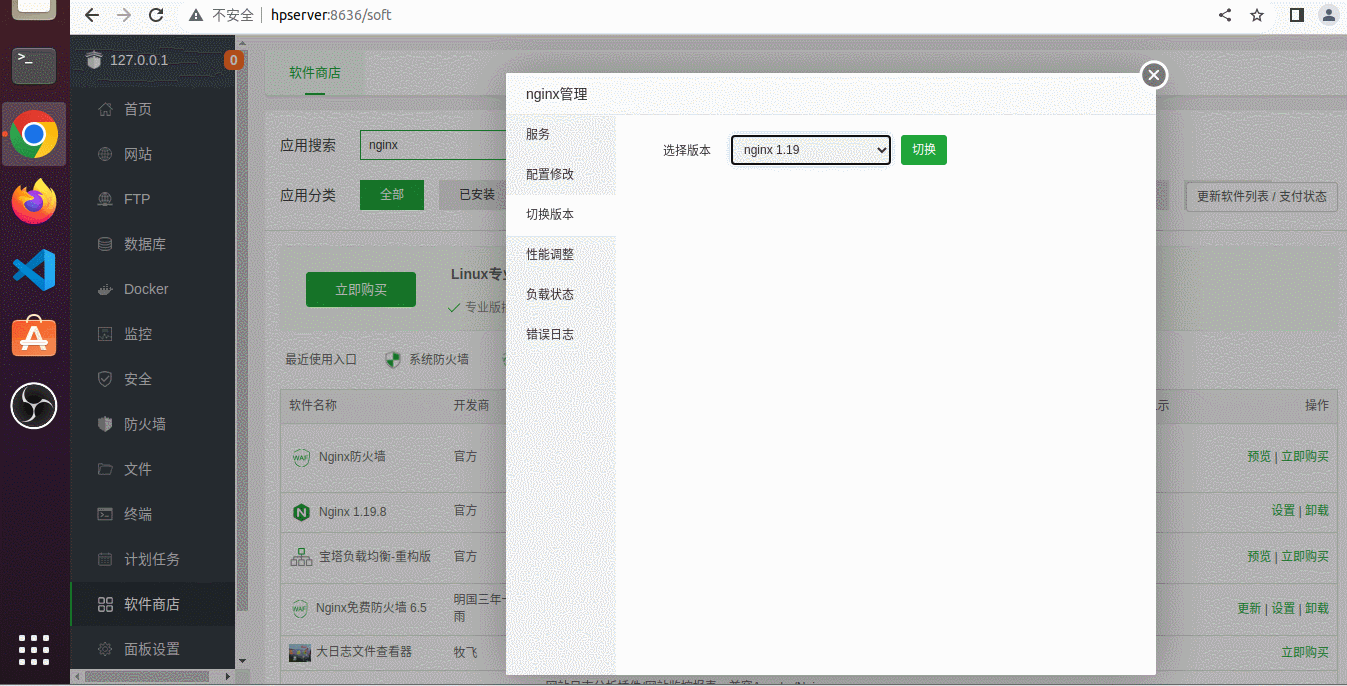Click the home icon beside 首页
Image resolution: width=1347 pixels, height=686 pixels.
[105, 109]
